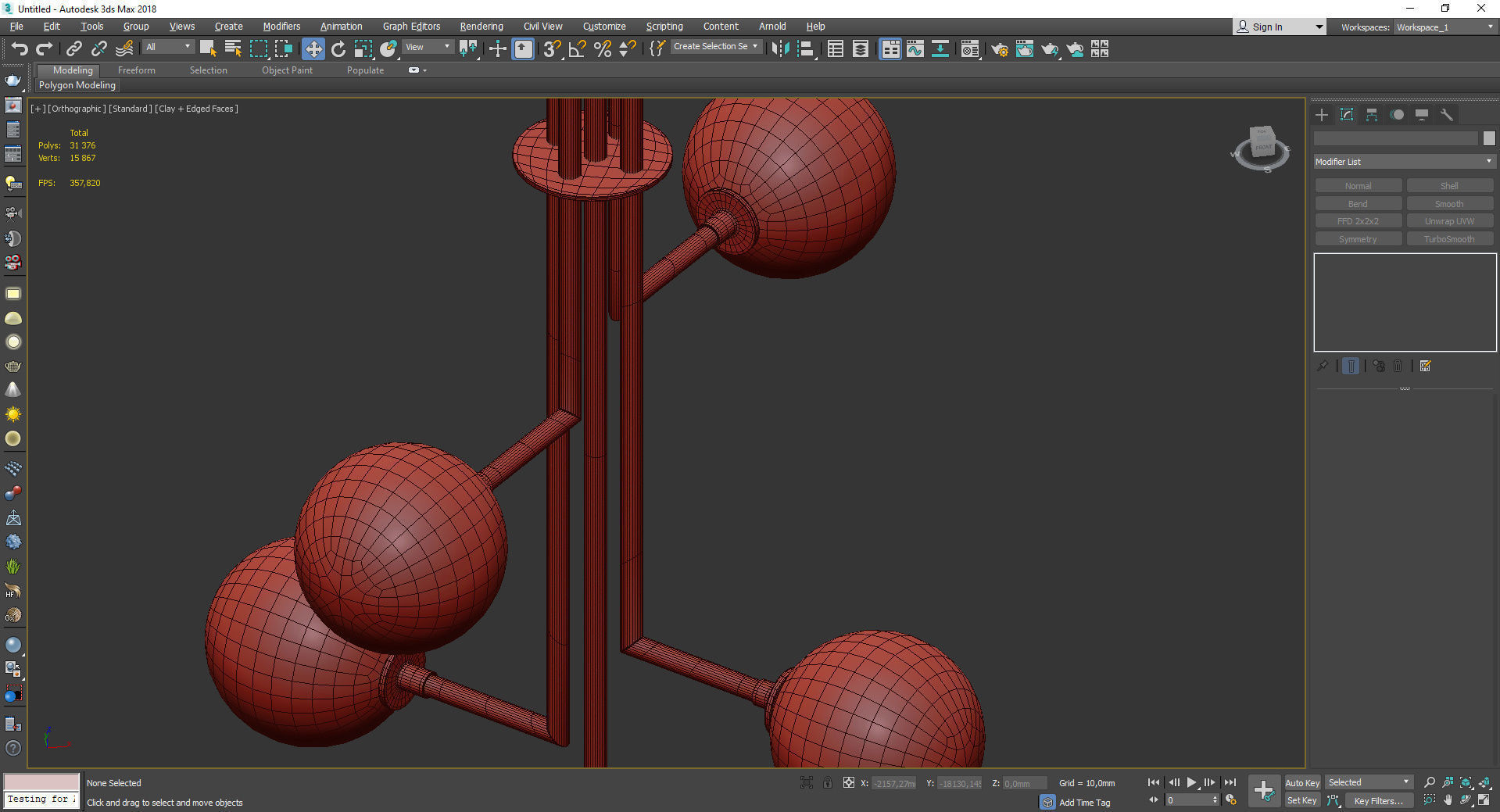Toggle the Ribbon display button

(x=890, y=49)
